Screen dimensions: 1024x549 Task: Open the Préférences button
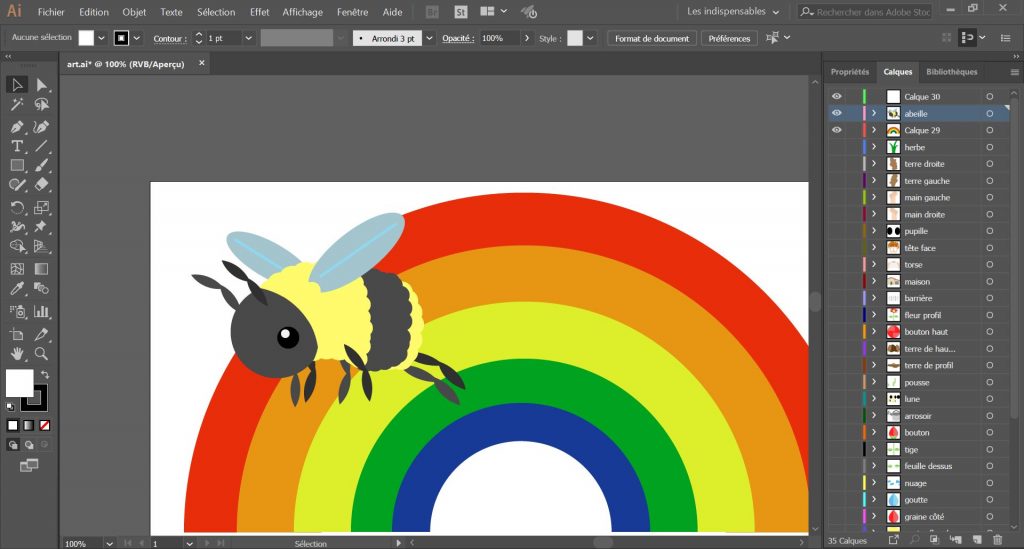(729, 38)
